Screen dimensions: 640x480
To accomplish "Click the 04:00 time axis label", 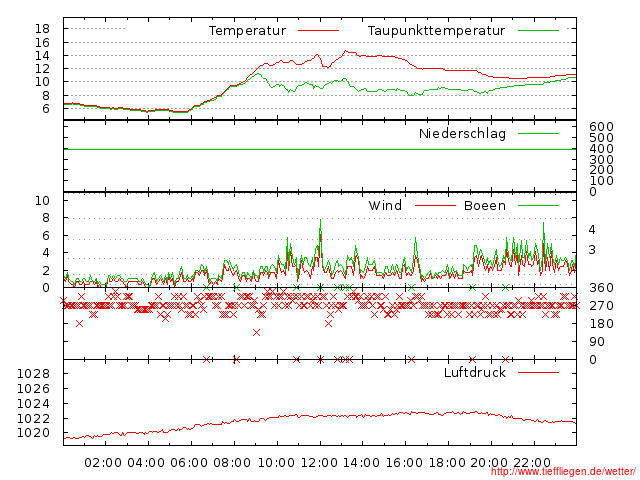I will click(x=146, y=463).
